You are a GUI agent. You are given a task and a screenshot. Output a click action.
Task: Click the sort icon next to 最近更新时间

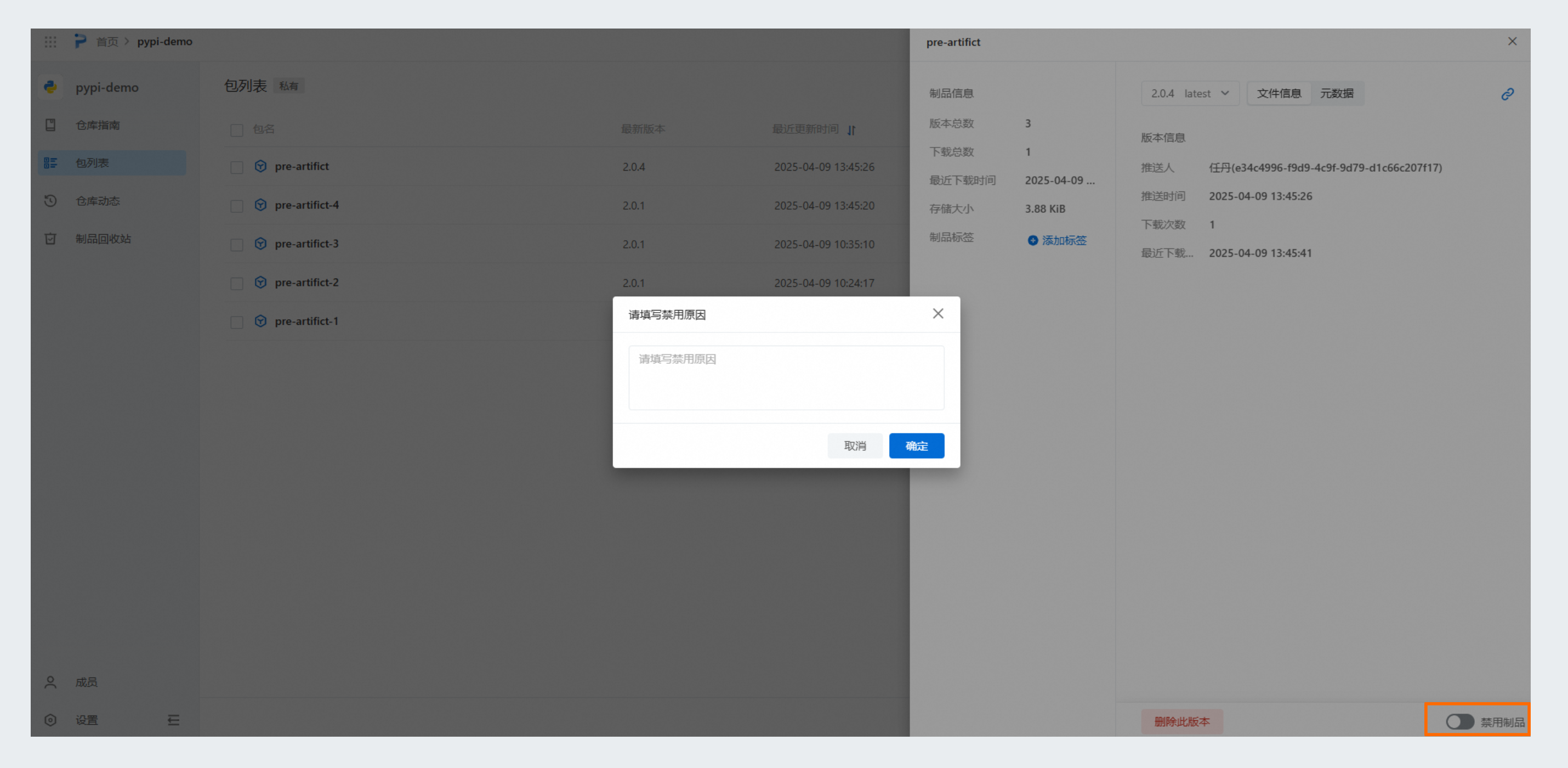pyautogui.click(x=851, y=129)
